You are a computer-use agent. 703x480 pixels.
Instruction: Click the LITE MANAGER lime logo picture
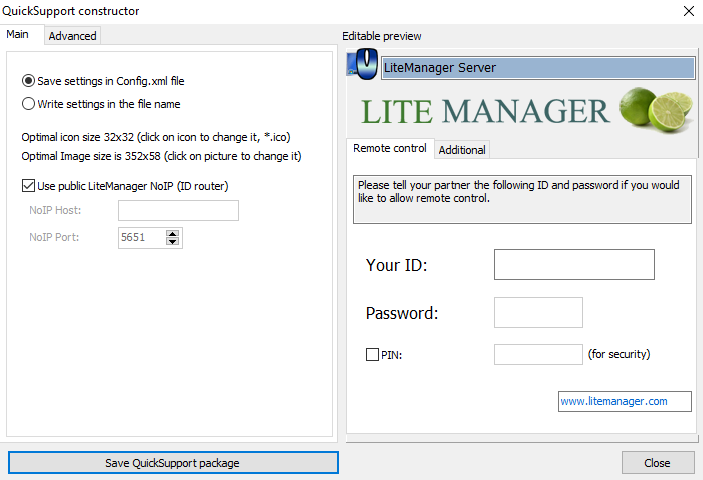point(520,109)
